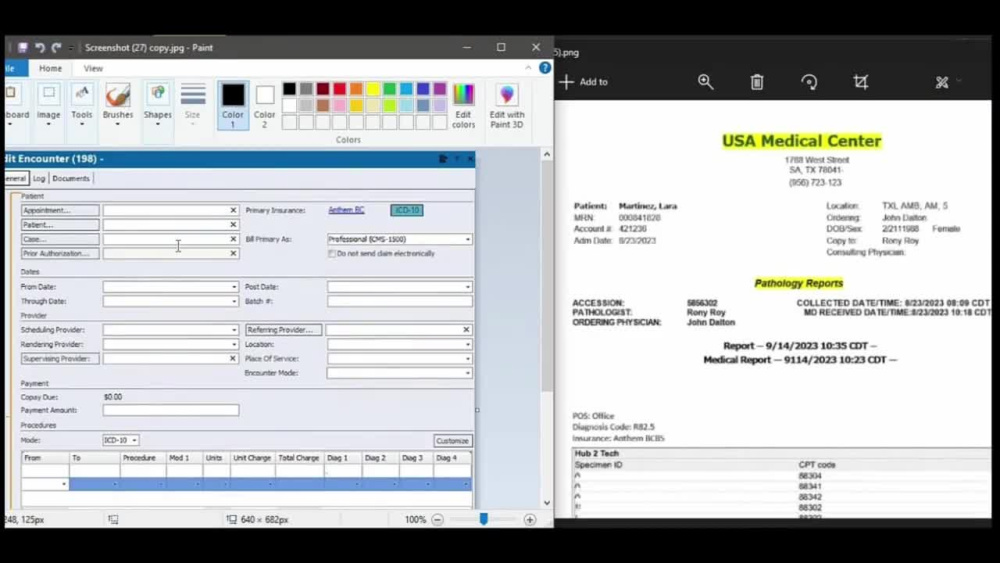Open the Documents tab of Edit Encounter
The height and width of the screenshot is (563, 1000).
71,179
